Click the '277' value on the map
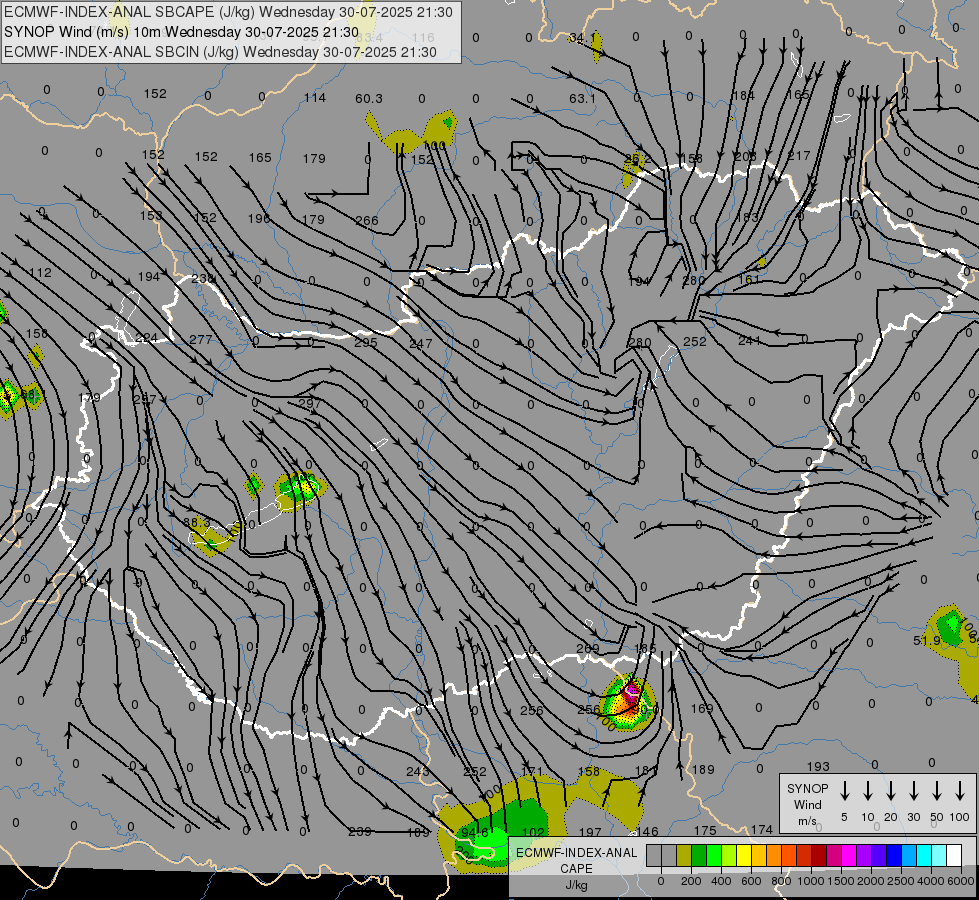 [200, 339]
